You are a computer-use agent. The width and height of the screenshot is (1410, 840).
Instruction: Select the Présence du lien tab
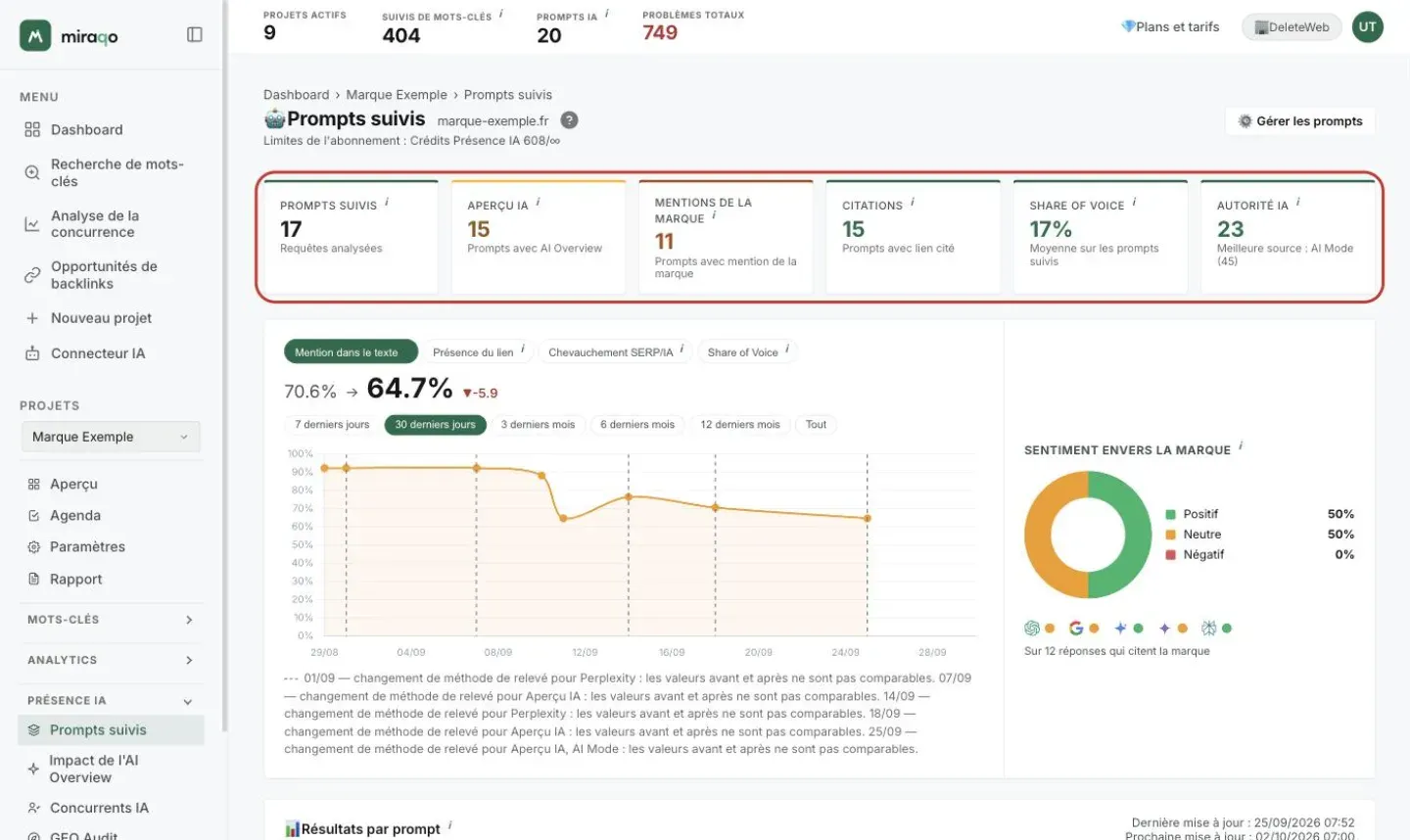click(478, 352)
